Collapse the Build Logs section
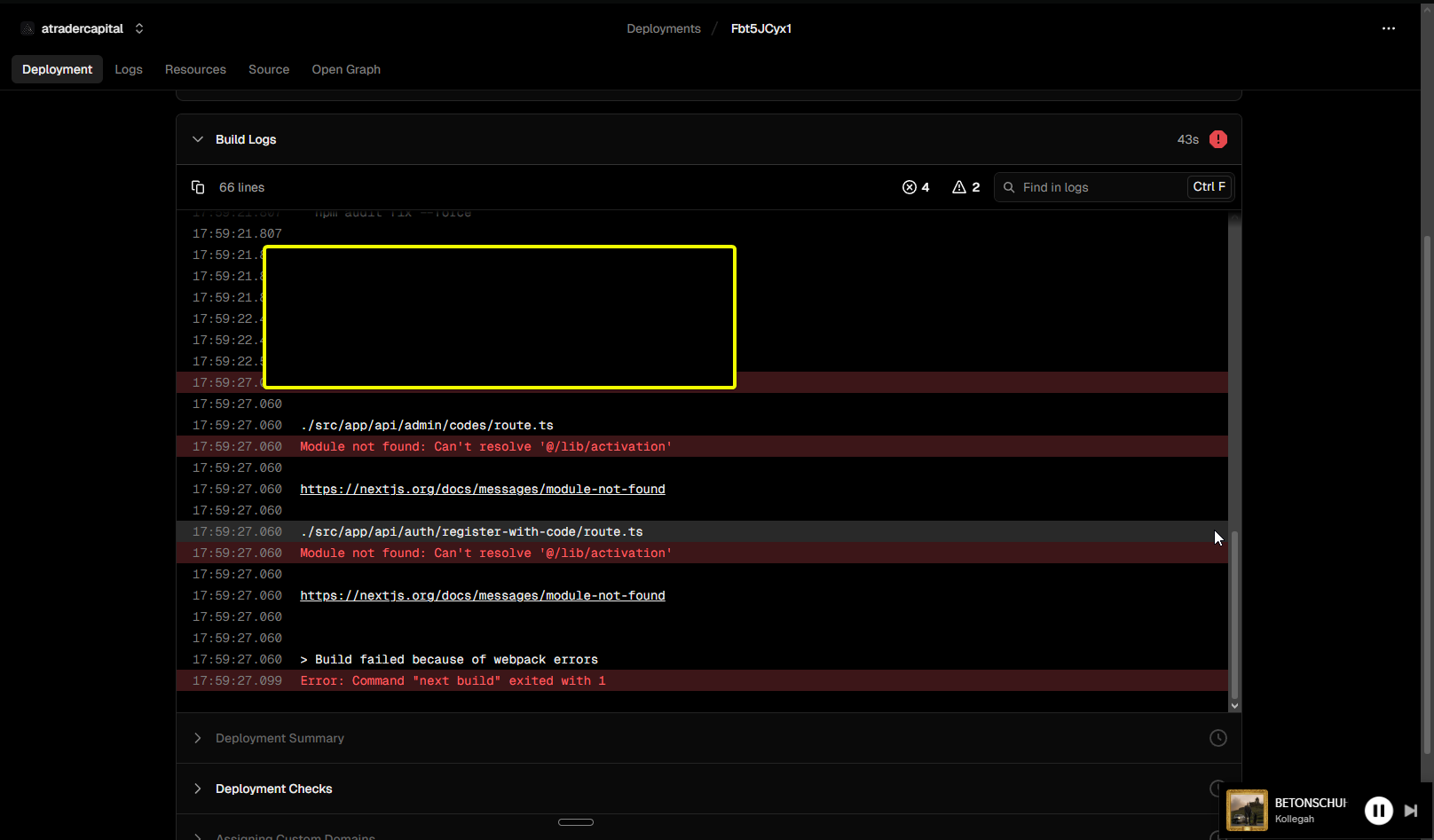1434x840 pixels. [x=198, y=139]
